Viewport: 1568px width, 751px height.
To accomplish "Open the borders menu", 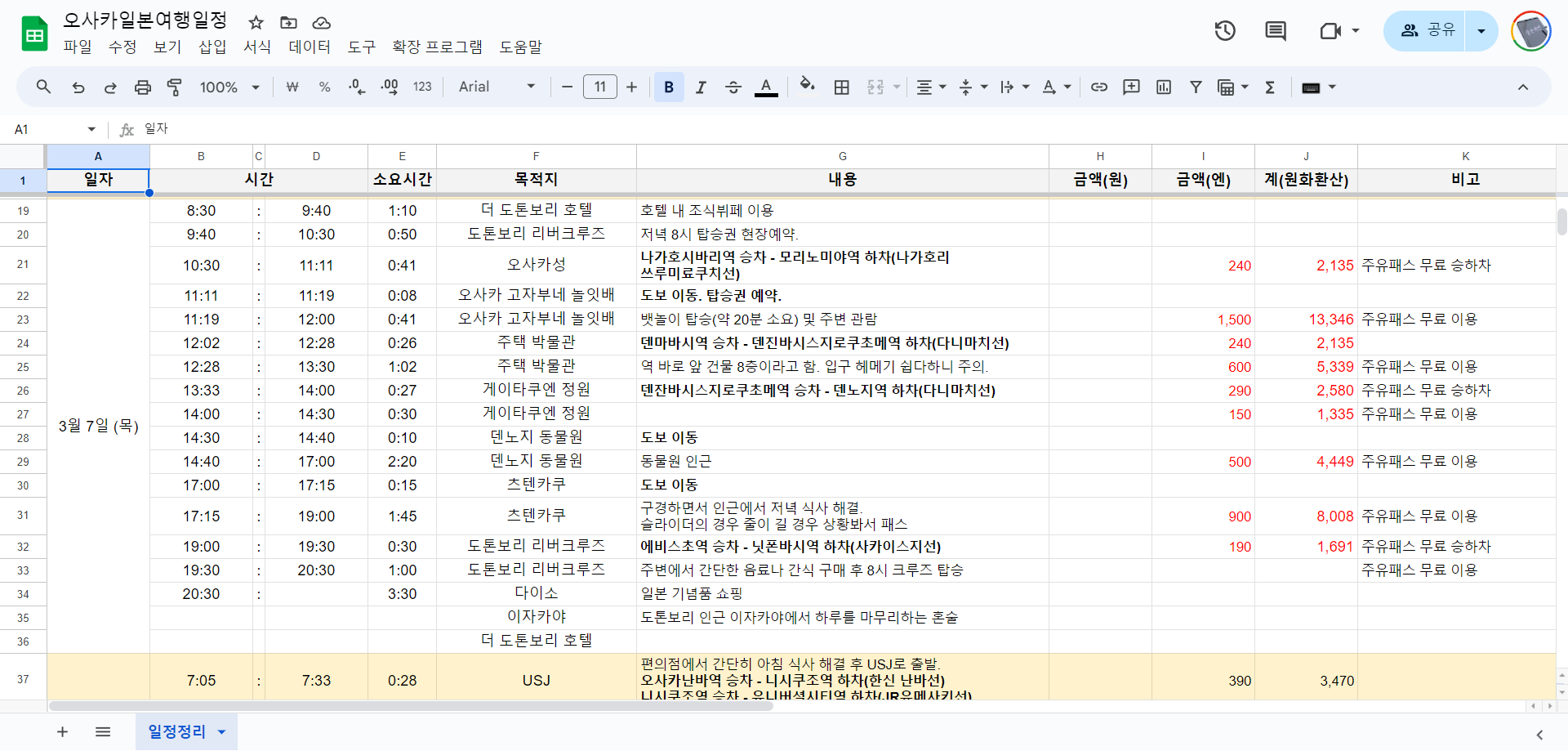I will coord(842,87).
